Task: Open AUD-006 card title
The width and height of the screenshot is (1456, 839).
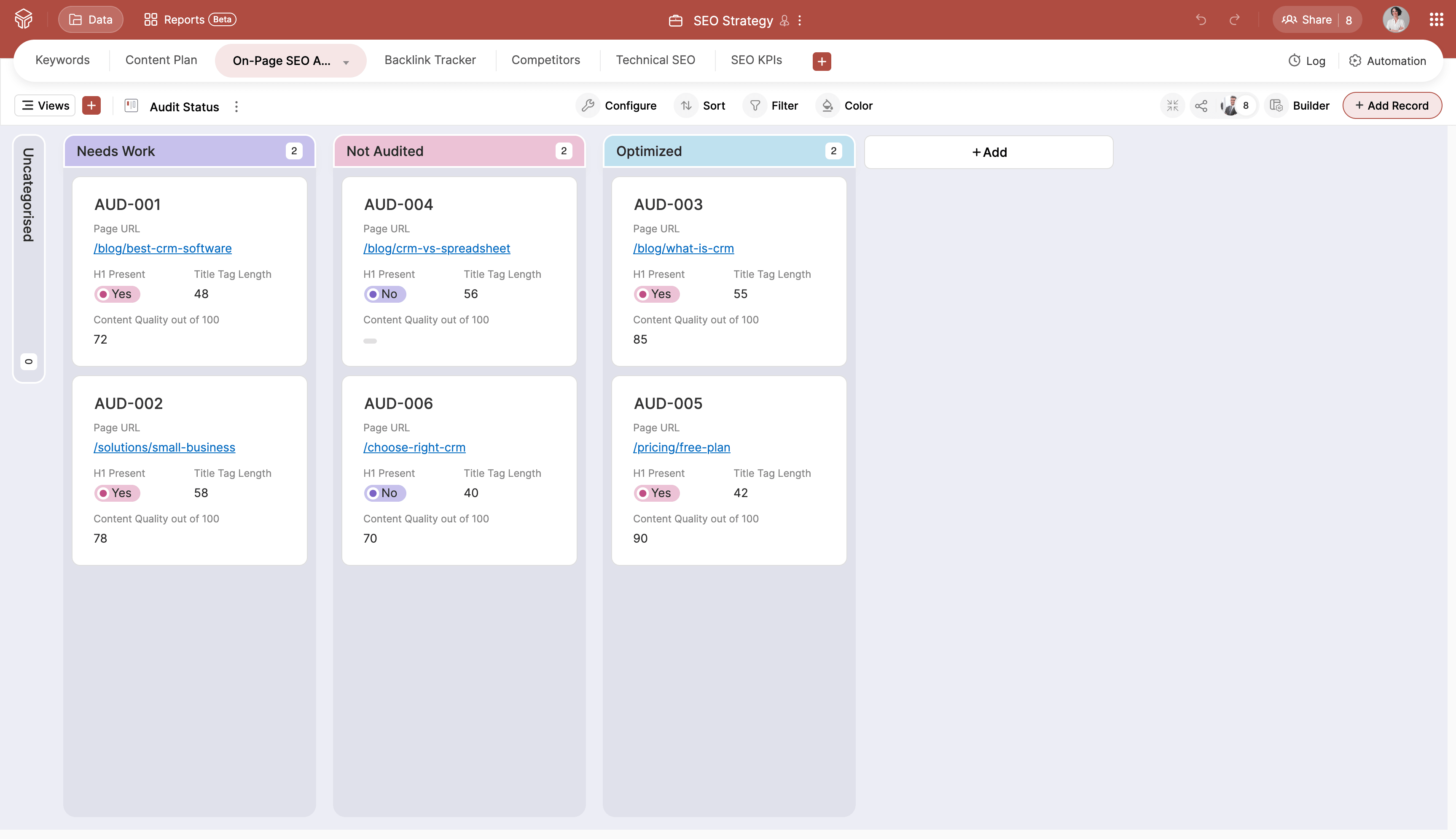Action: (398, 403)
